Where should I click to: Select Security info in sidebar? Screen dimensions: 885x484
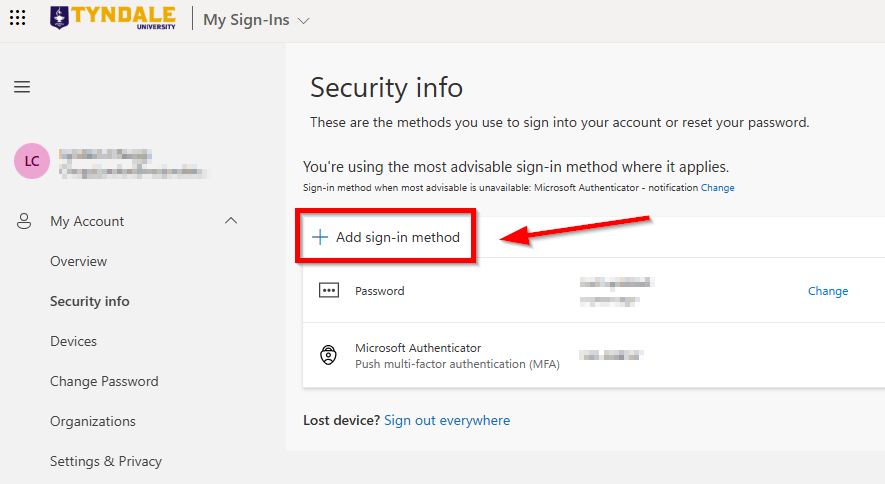coord(89,301)
